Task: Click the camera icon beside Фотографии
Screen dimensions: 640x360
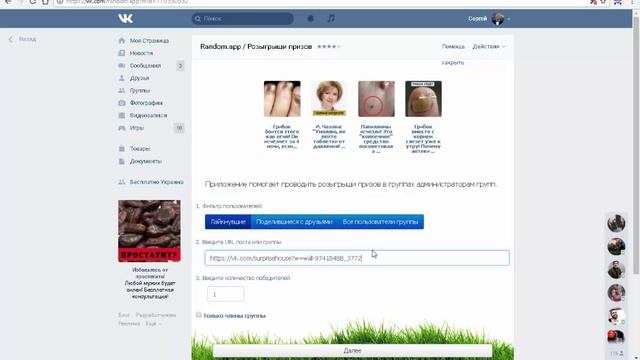Action: click(x=122, y=103)
